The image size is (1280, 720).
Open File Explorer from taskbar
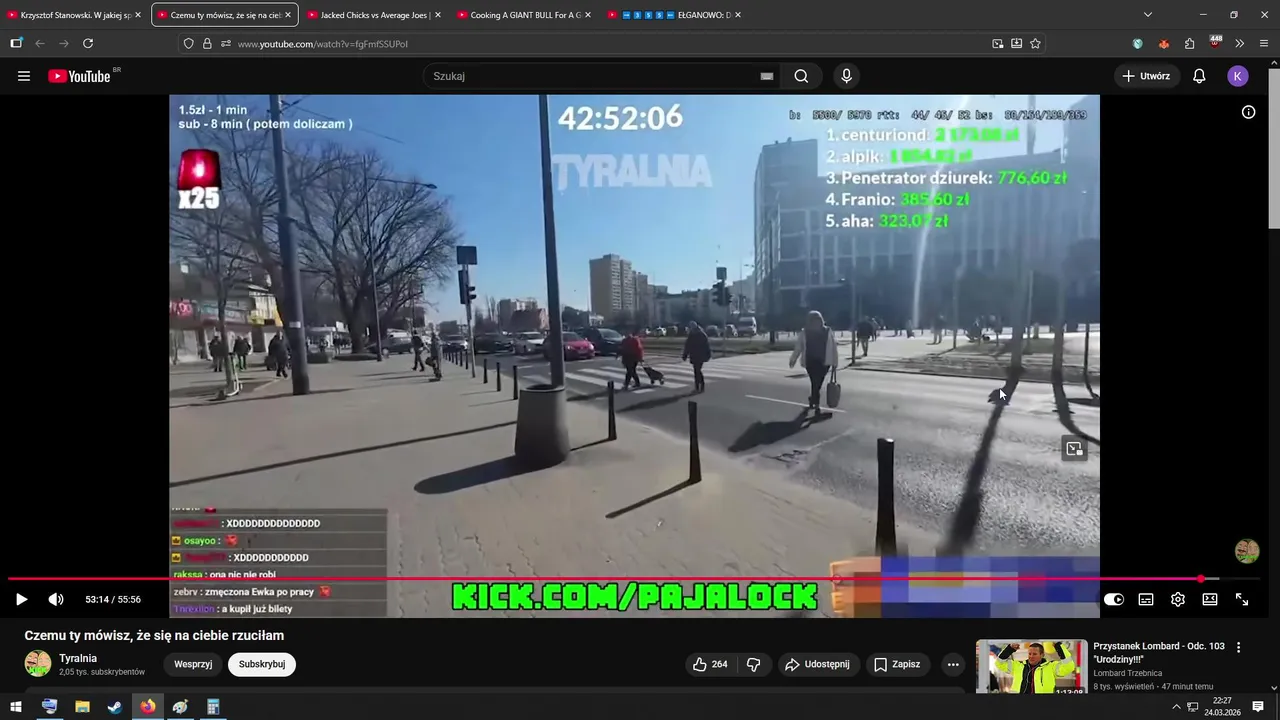point(82,707)
